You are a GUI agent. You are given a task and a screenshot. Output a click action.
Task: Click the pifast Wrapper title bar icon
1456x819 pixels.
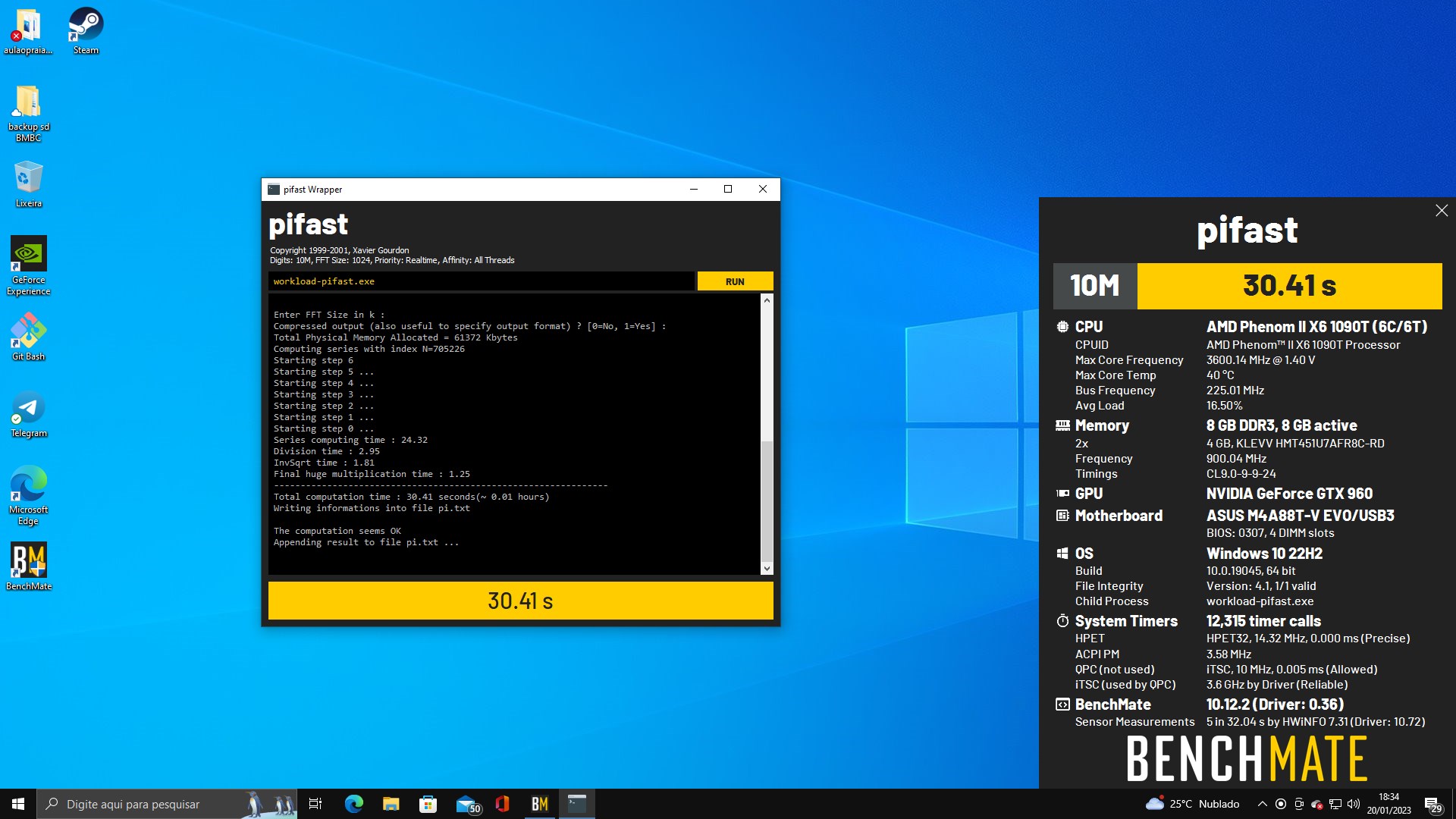pos(274,190)
